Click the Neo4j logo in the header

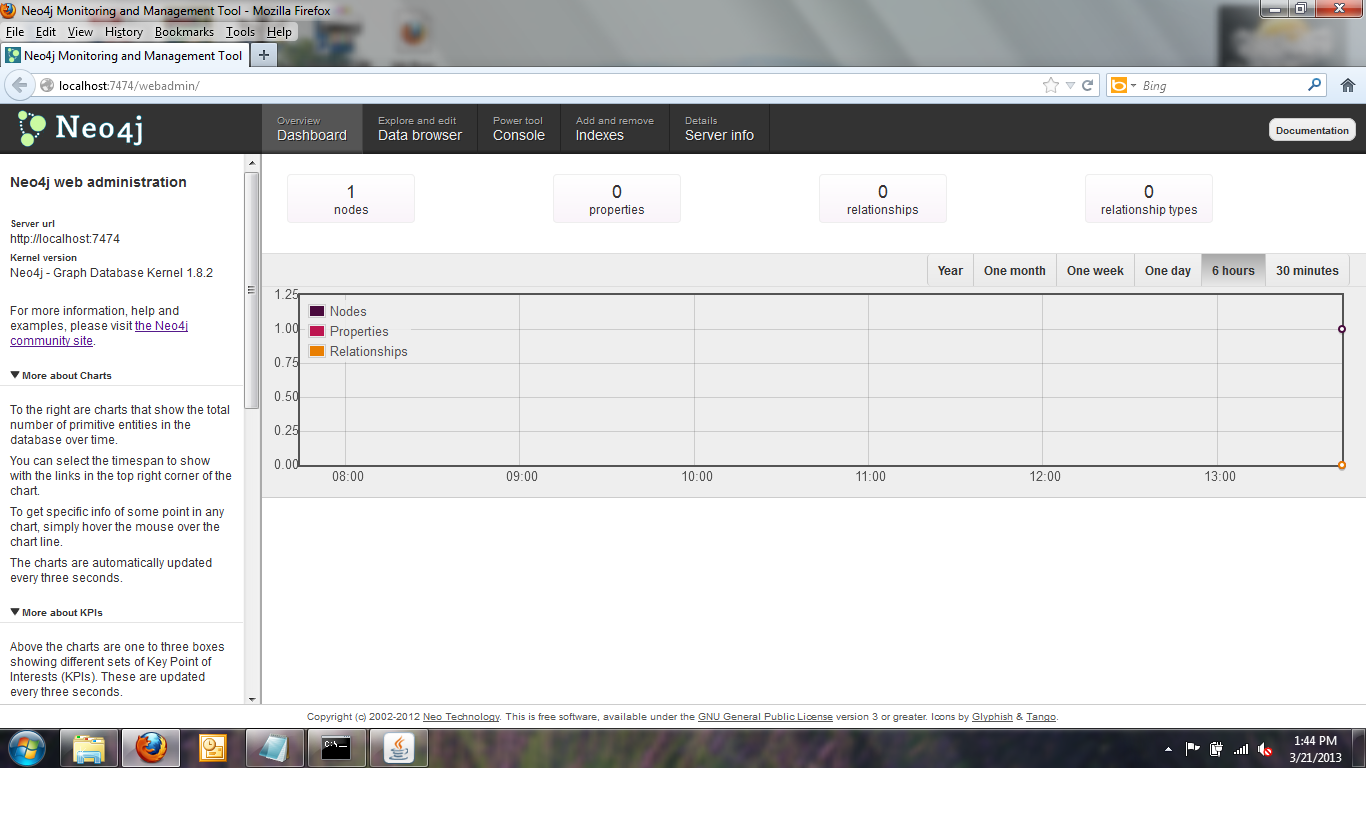[x=81, y=129]
